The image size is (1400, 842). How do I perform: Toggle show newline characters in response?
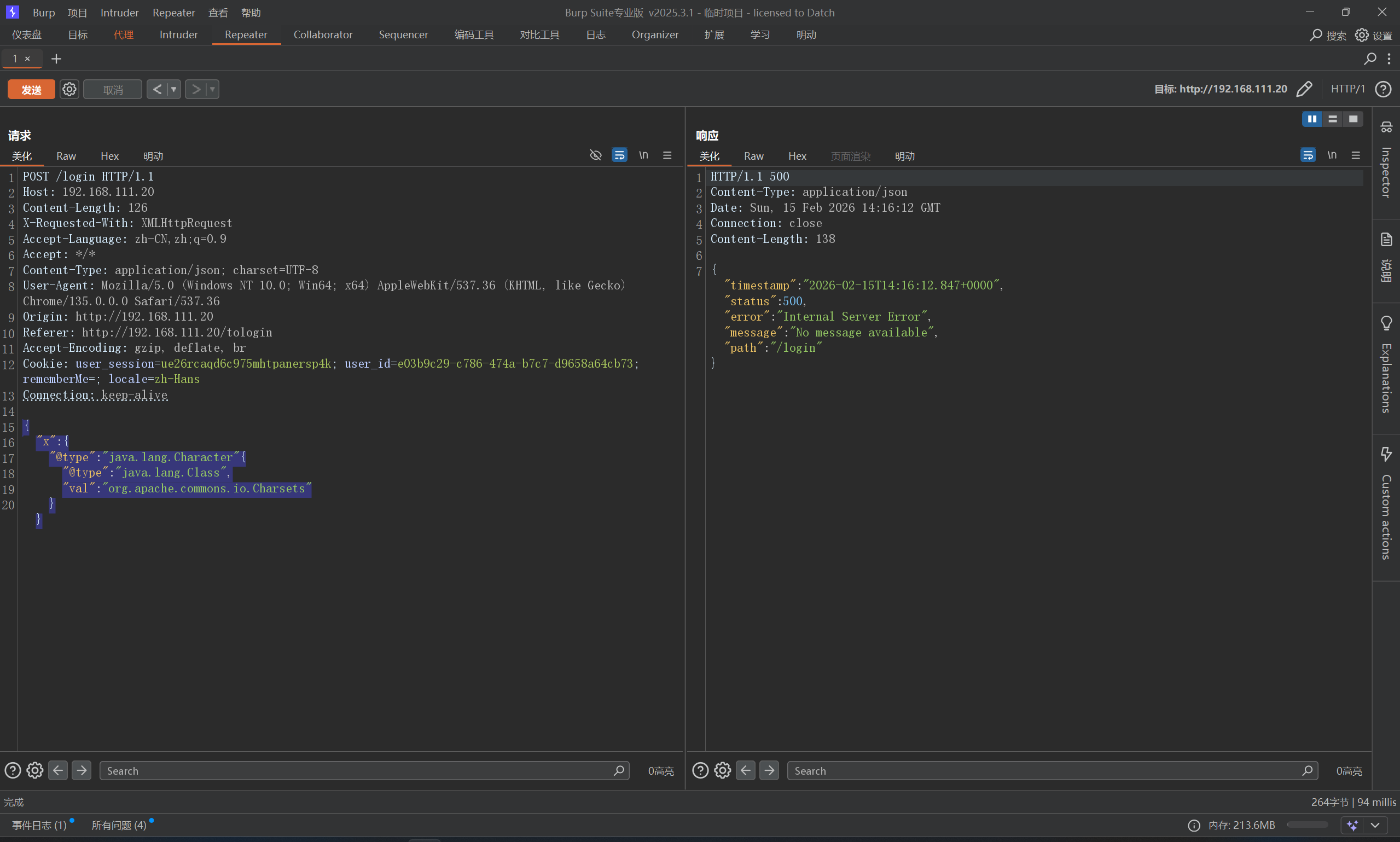(x=1332, y=155)
